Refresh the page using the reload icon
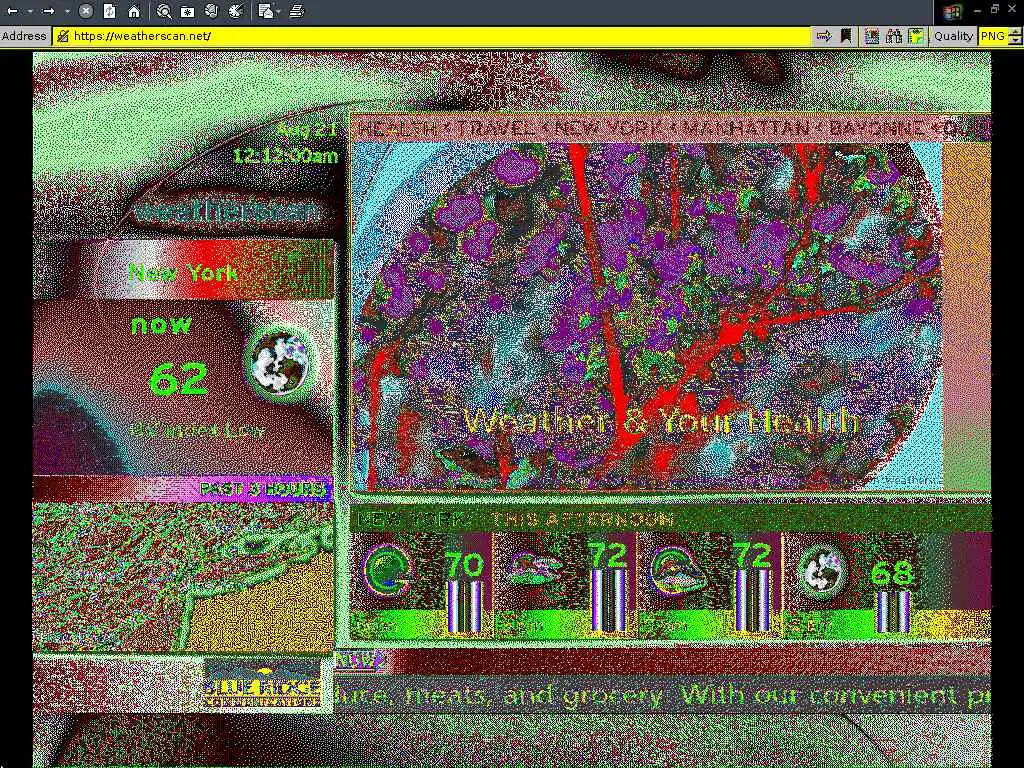 click(110, 11)
